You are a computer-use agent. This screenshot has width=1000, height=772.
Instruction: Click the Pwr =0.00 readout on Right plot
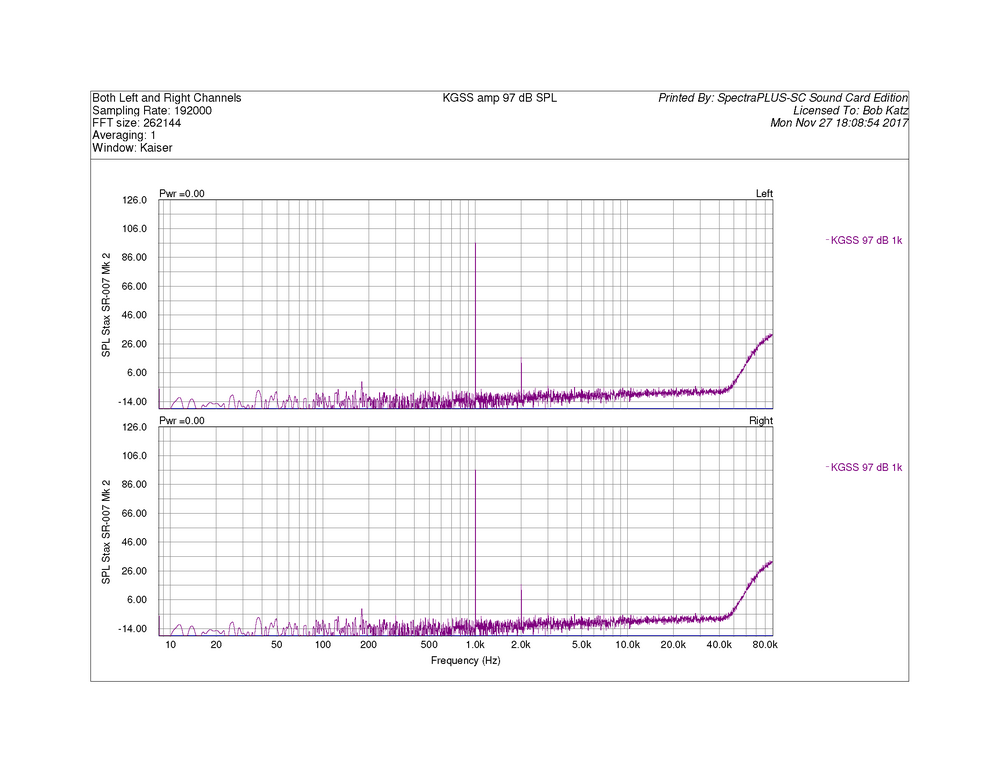pyautogui.click(x=181, y=421)
